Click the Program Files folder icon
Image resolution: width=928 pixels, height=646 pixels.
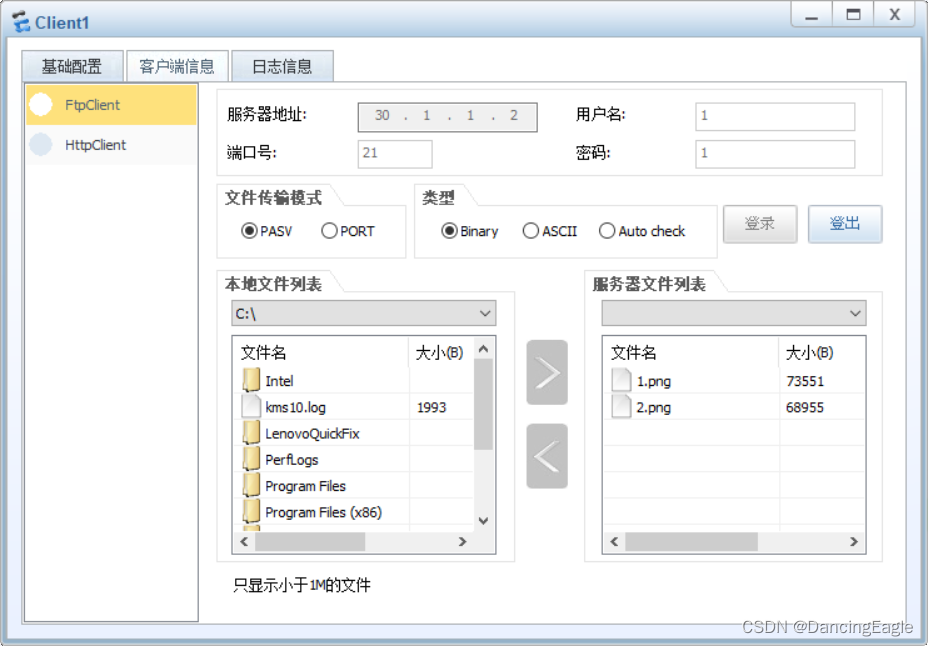[x=251, y=486]
